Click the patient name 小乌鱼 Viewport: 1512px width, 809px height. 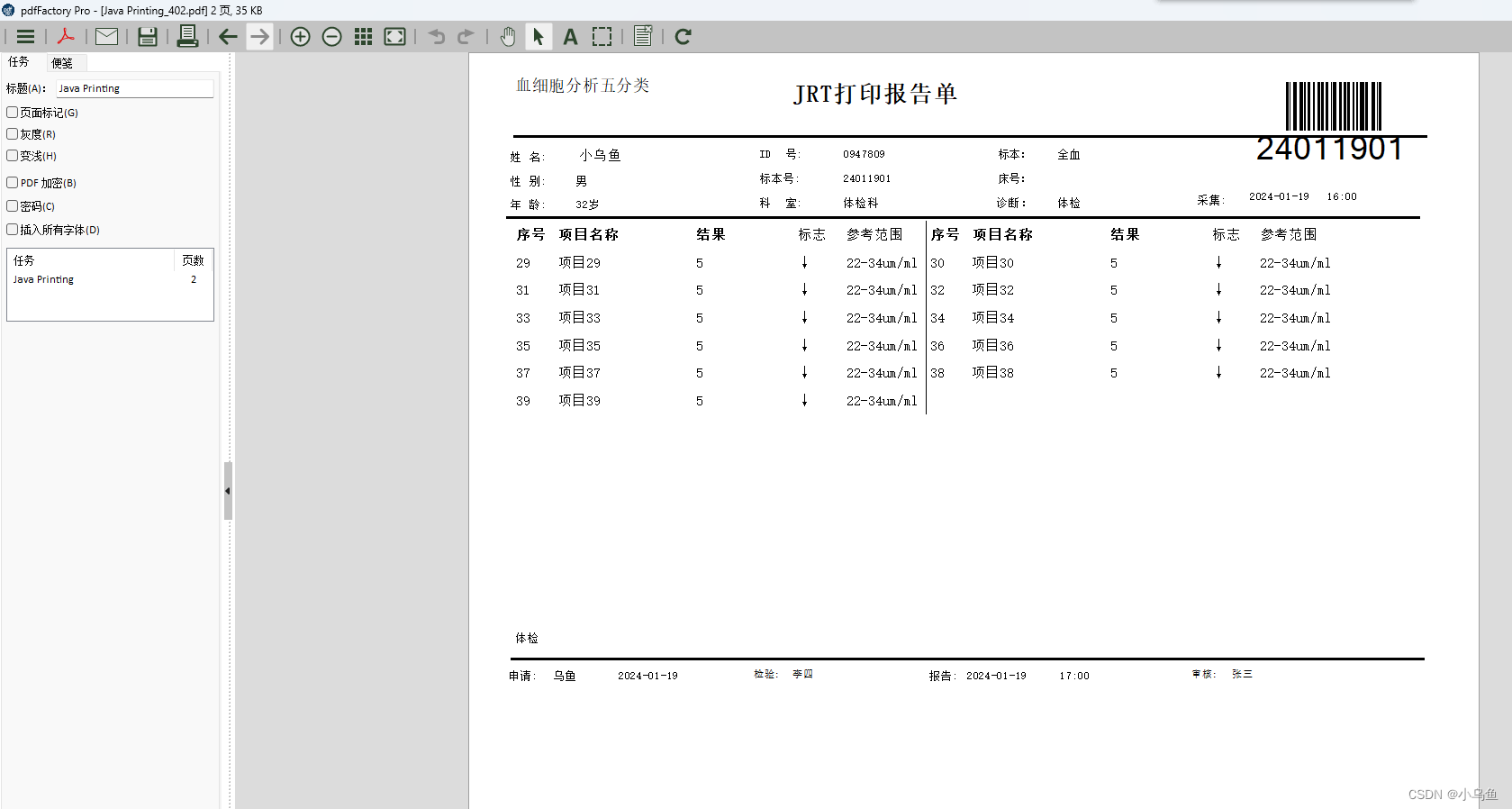pyautogui.click(x=600, y=156)
